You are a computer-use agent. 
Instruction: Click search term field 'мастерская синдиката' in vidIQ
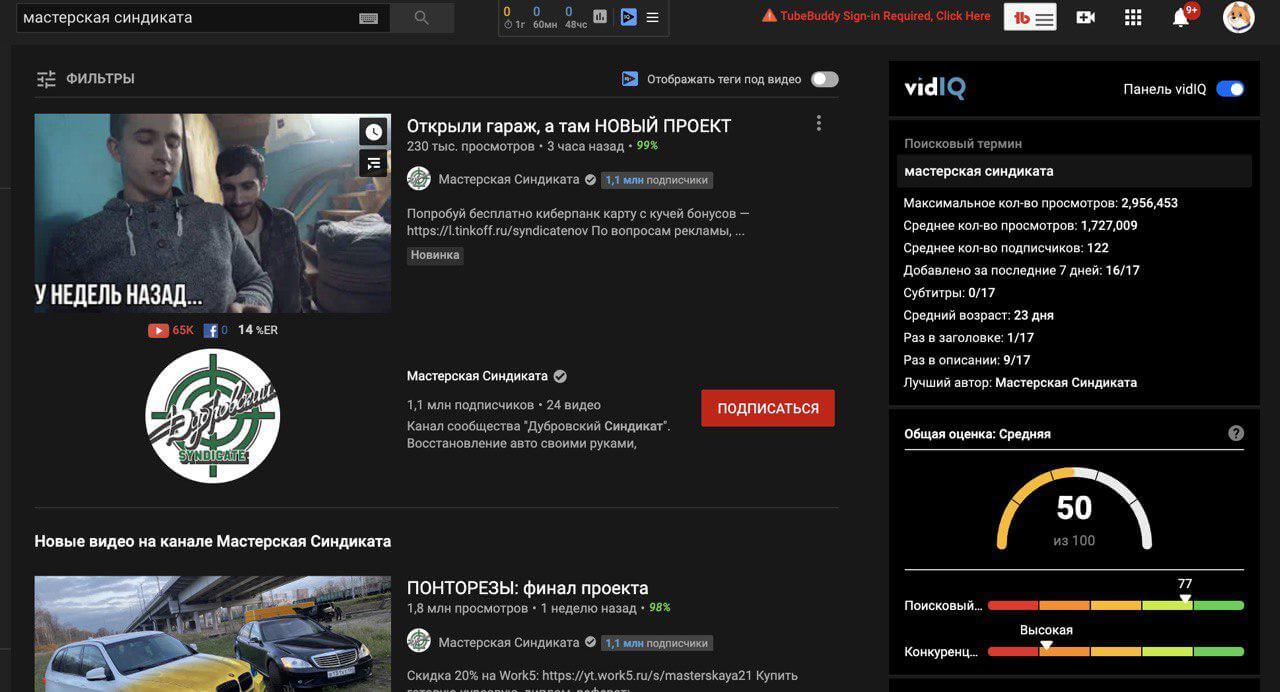1074,171
